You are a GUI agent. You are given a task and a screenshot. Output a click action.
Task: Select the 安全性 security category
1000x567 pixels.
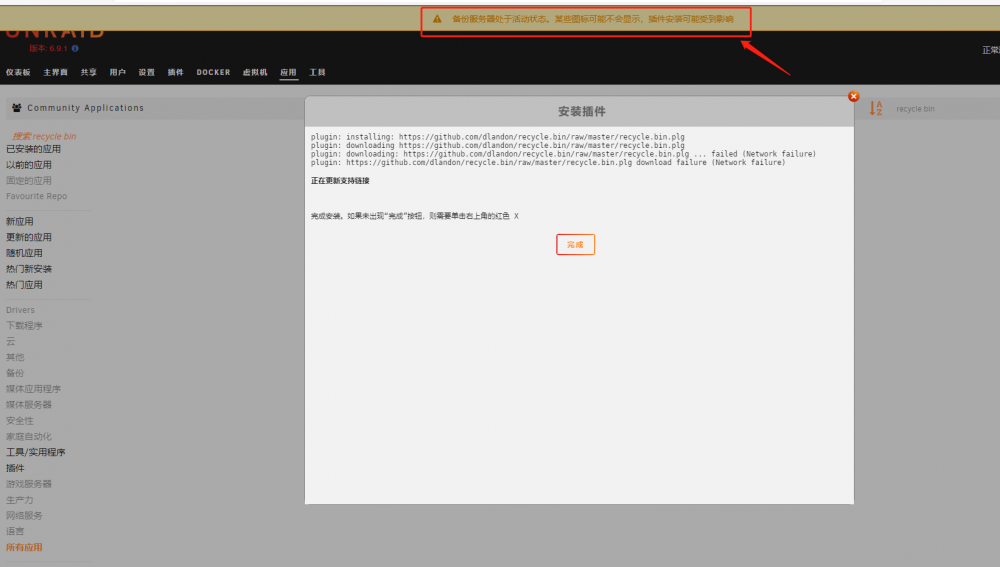click(20, 421)
